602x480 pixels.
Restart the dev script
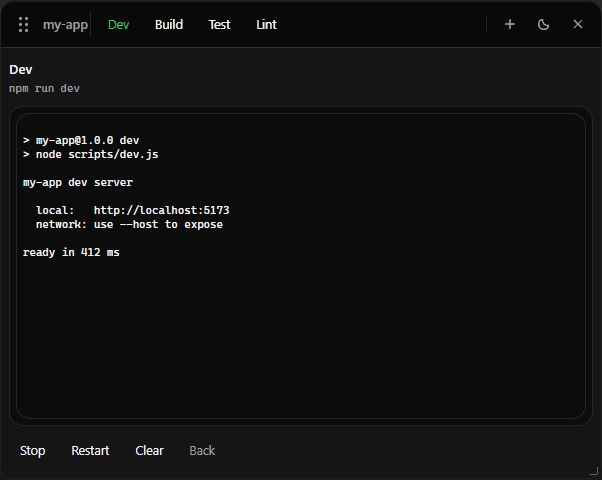(x=90, y=450)
